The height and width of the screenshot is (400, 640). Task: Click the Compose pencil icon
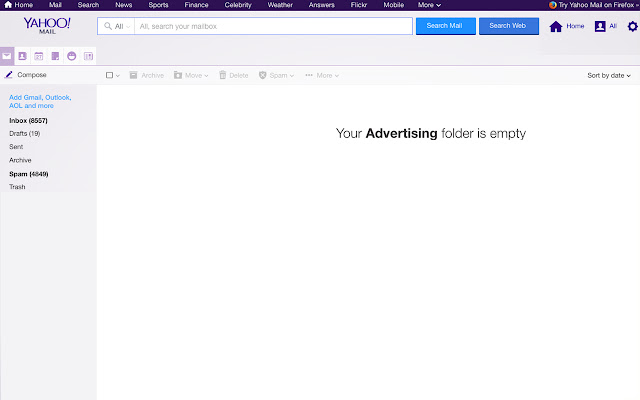click(9, 75)
